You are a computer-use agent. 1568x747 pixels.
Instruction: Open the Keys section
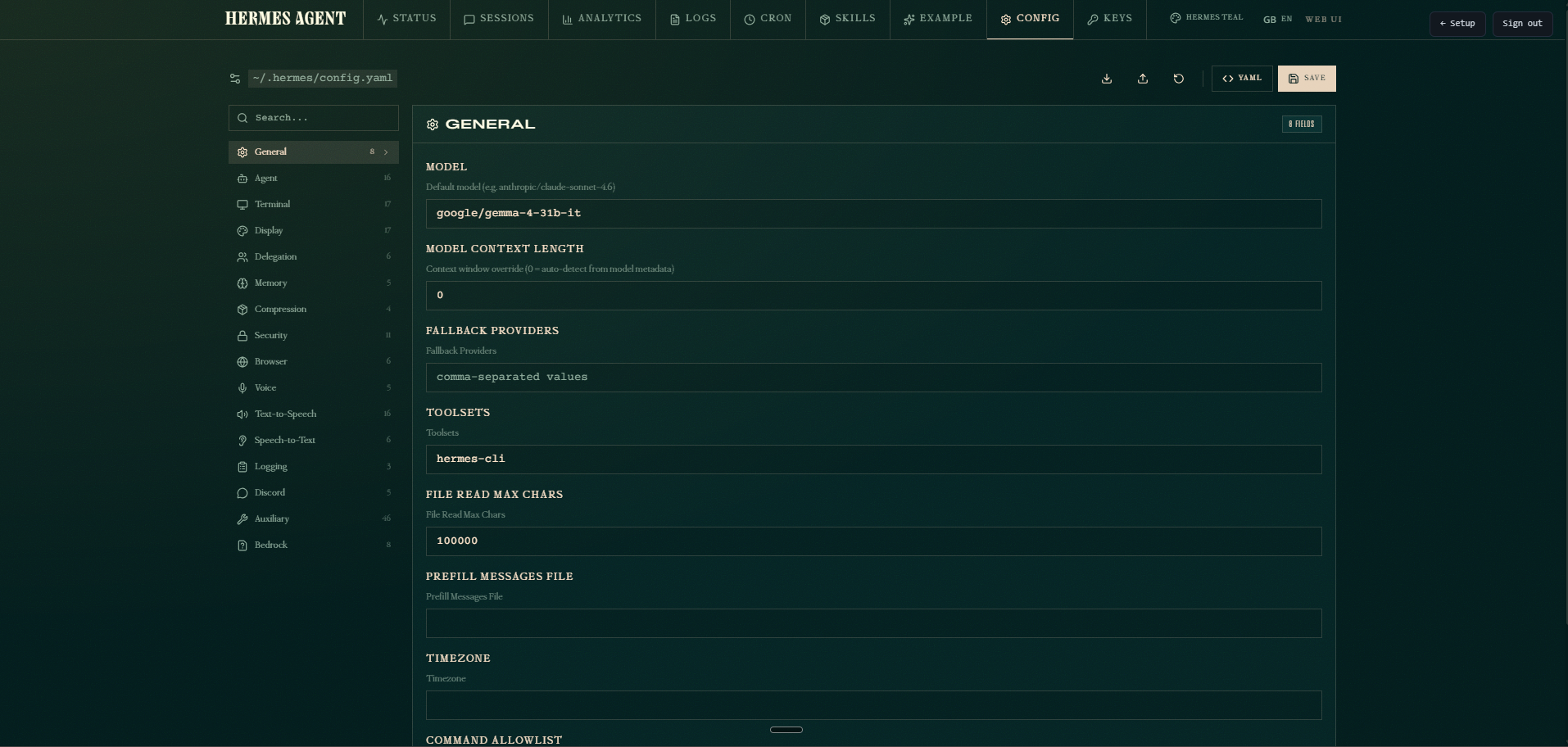[x=1110, y=18]
